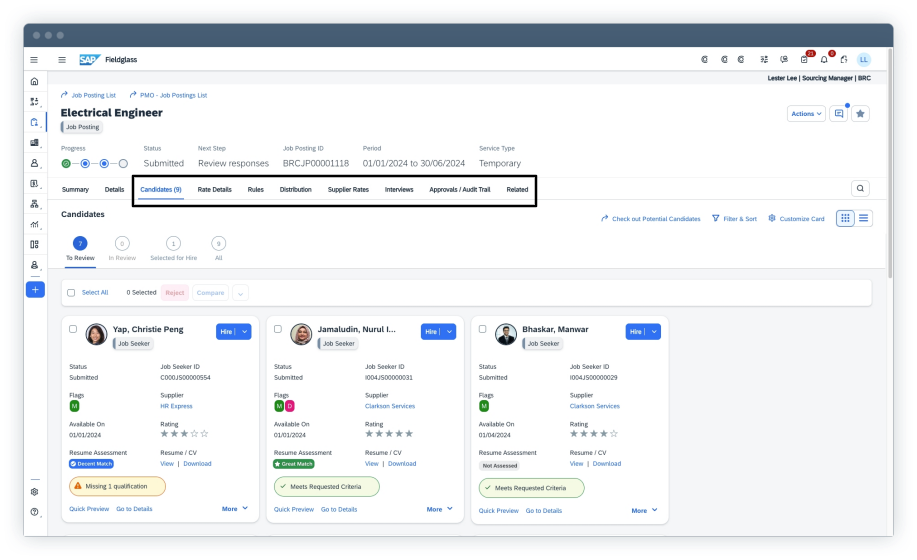Open the notifications bell icon

pyautogui.click(x=824, y=60)
